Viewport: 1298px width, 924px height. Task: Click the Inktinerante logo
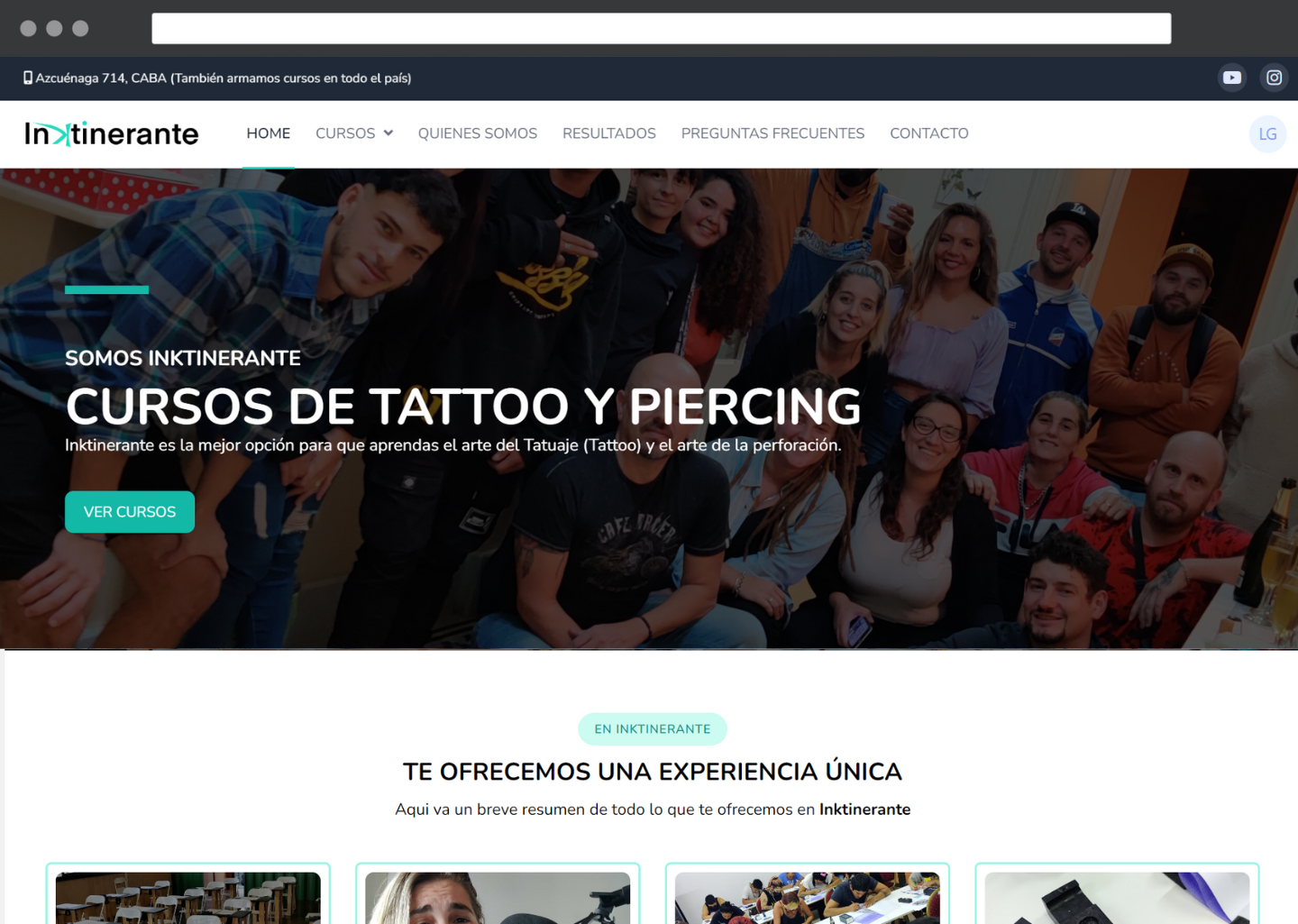point(112,133)
